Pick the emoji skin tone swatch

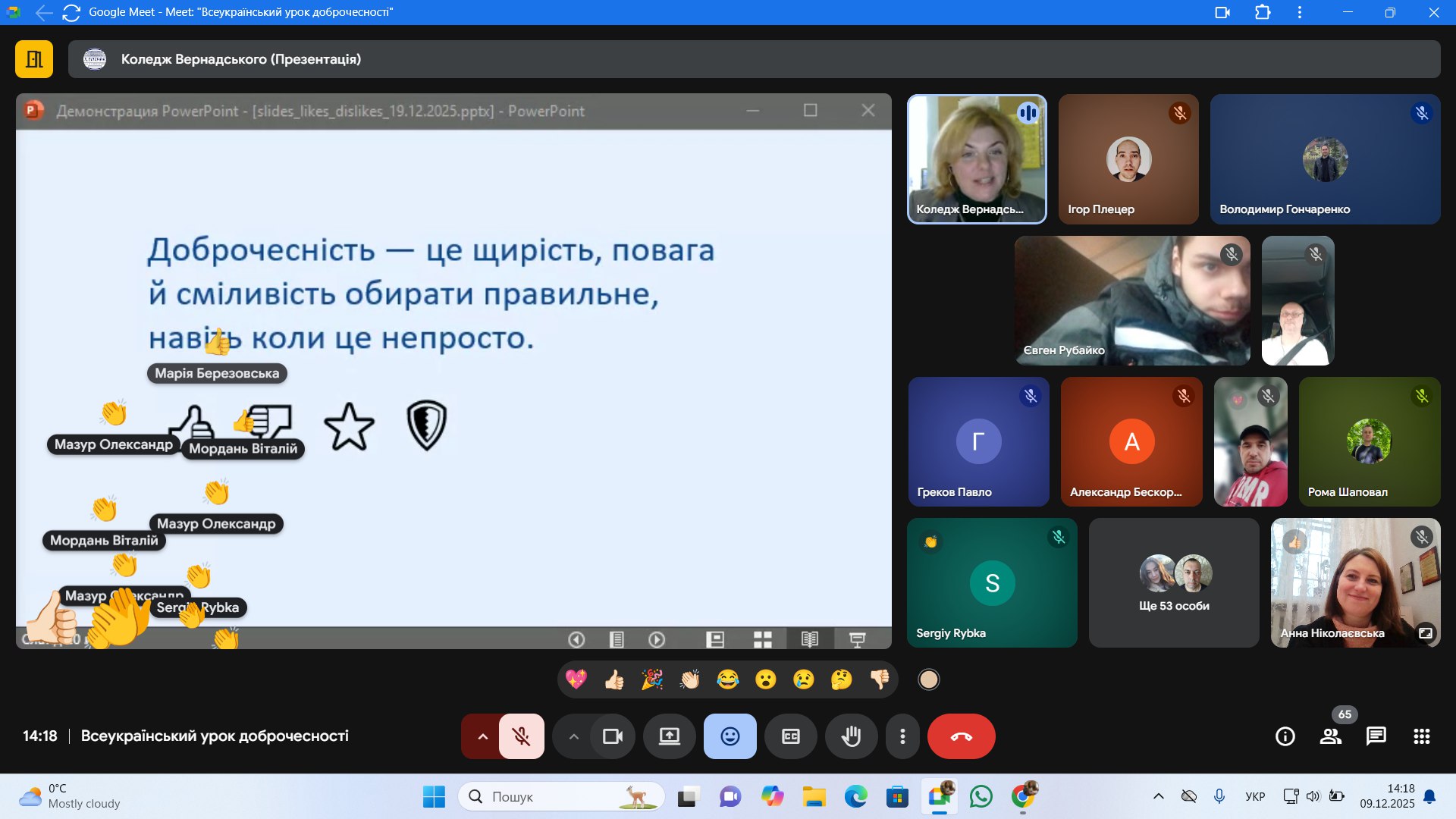pos(928,679)
